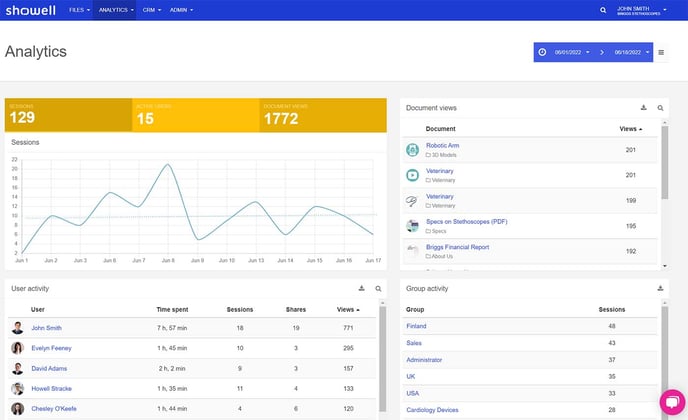Open Howell Stracke user link
This screenshot has width=688, height=420.
click(x=51, y=388)
